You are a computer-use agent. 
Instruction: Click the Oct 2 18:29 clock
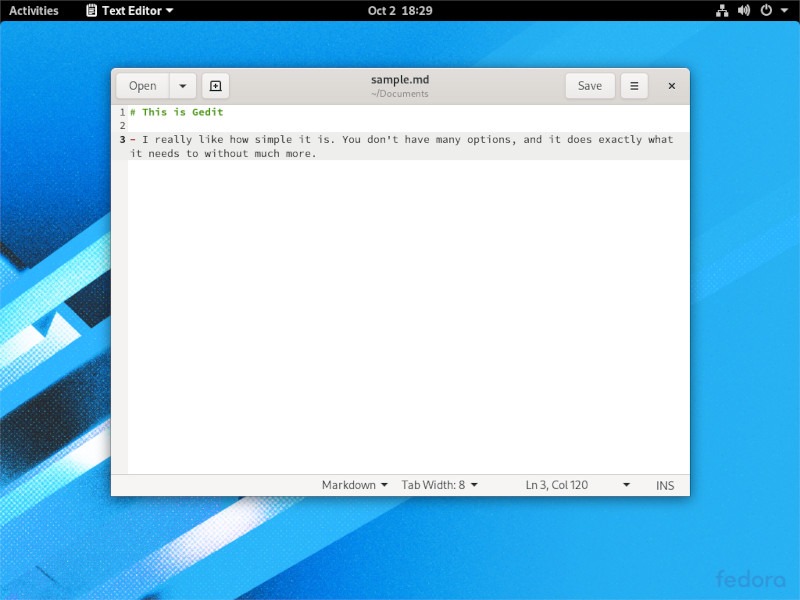400,11
